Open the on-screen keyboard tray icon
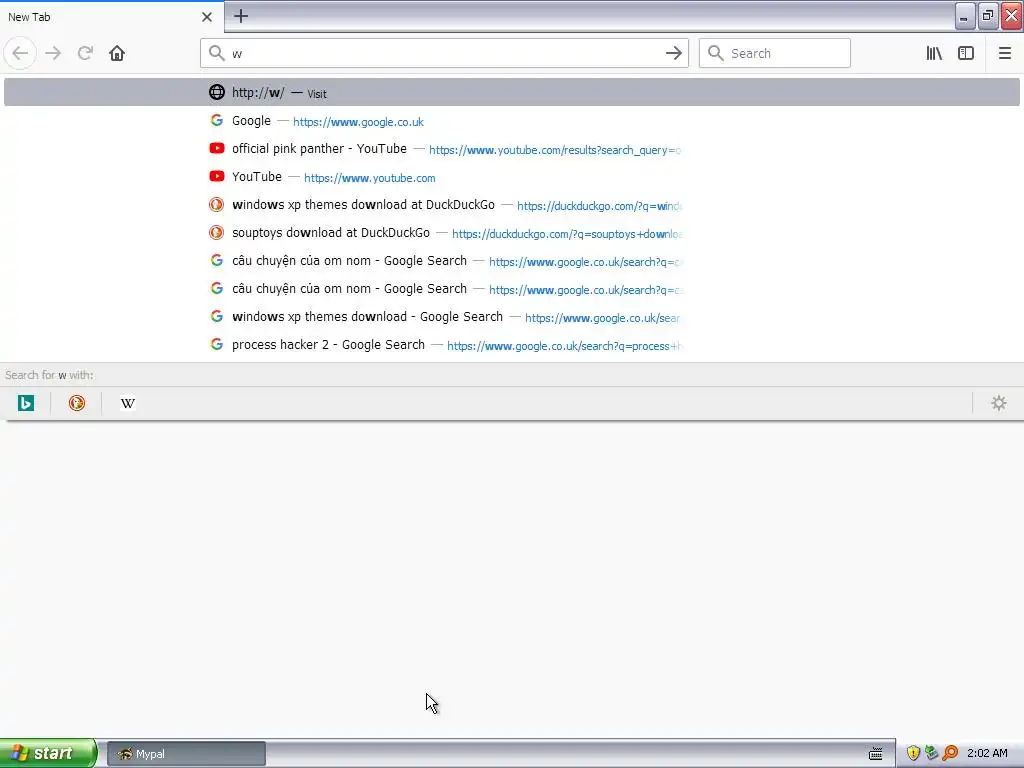This screenshot has width=1024, height=768. point(876,754)
